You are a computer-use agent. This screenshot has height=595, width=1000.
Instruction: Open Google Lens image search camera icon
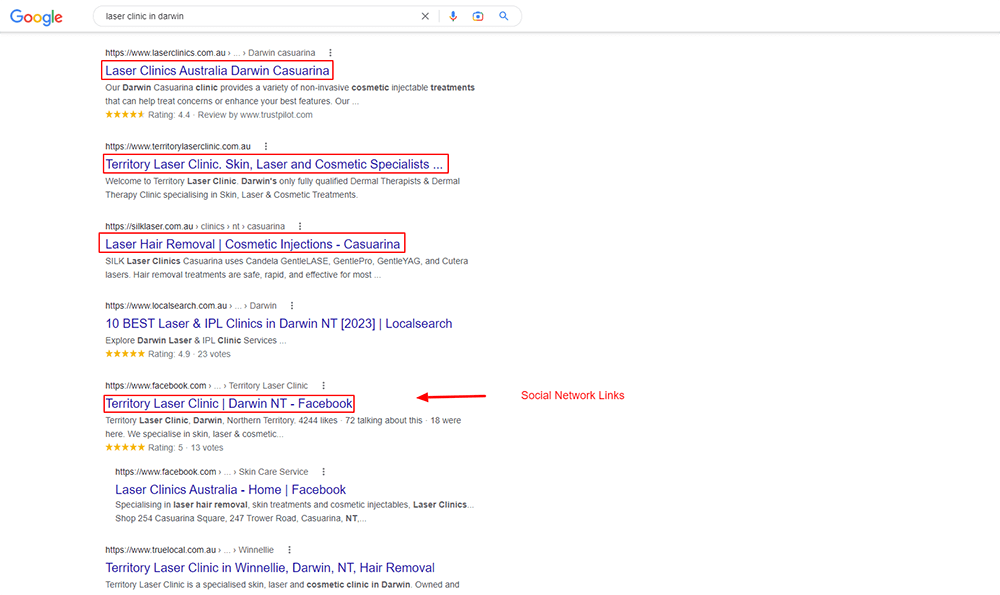(478, 17)
